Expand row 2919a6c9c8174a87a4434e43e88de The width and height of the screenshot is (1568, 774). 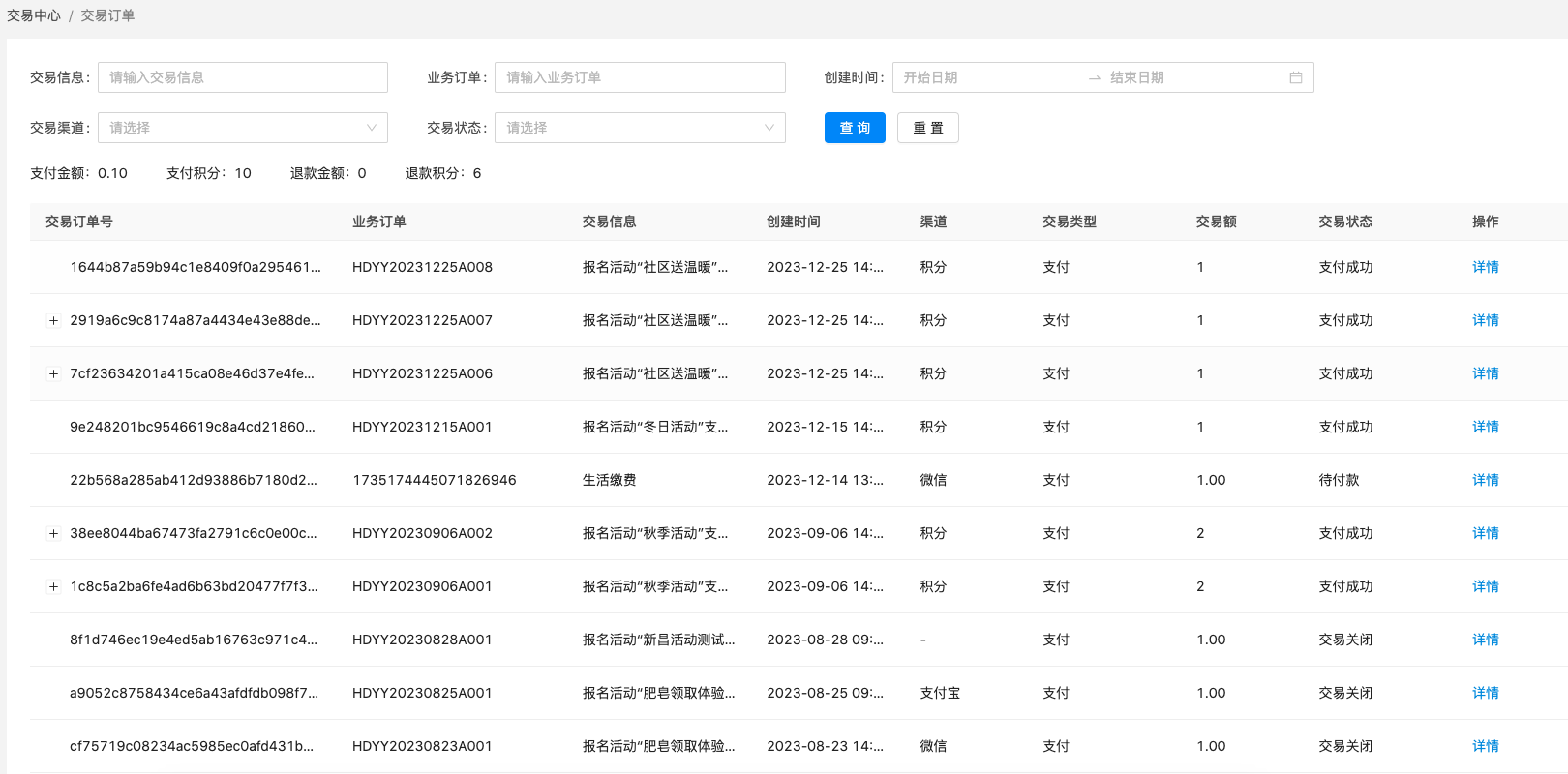(53, 320)
